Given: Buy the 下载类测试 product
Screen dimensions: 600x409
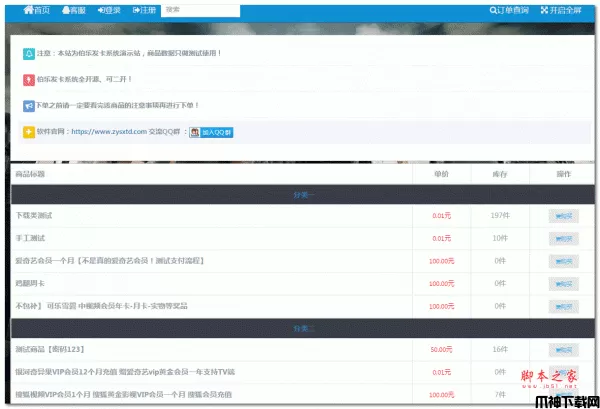Looking at the screenshot, I should click(x=564, y=216).
